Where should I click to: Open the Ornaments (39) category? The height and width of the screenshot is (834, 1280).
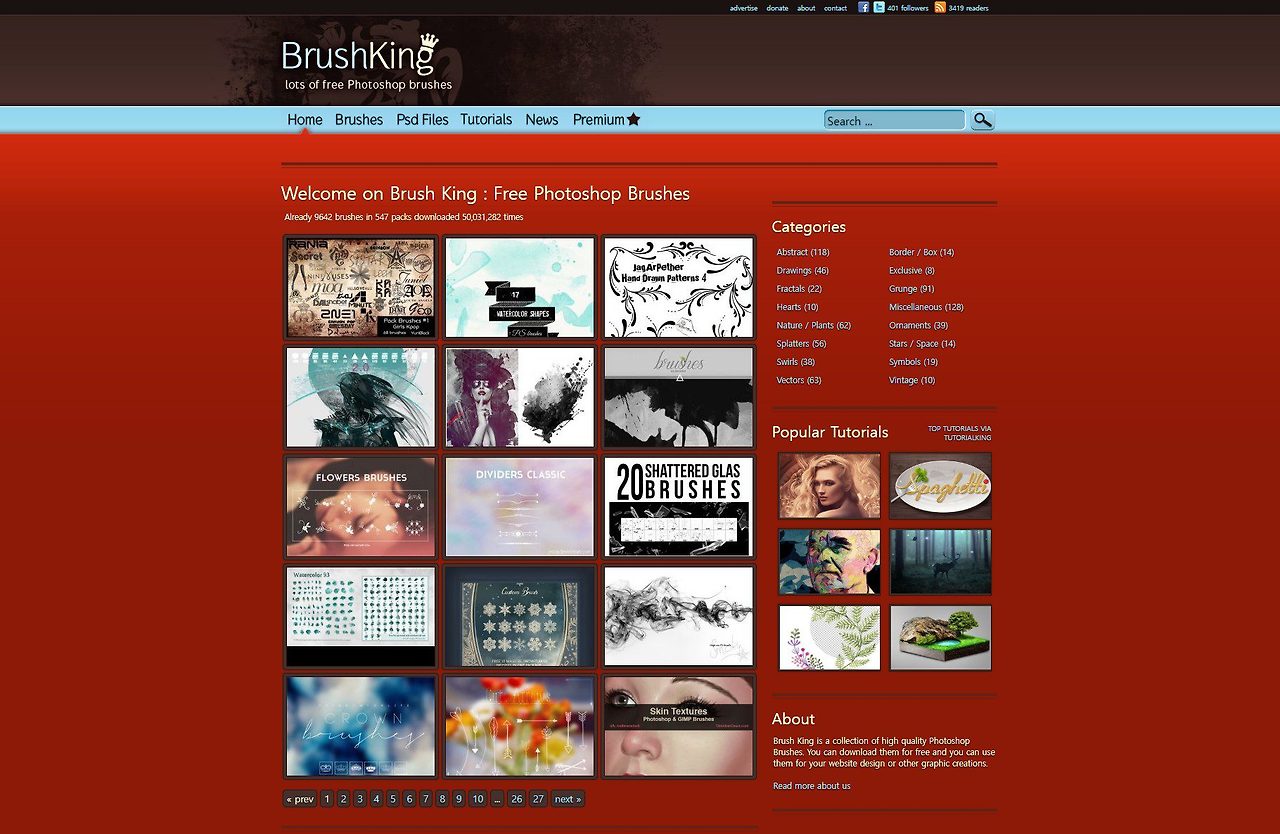click(x=918, y=325)
